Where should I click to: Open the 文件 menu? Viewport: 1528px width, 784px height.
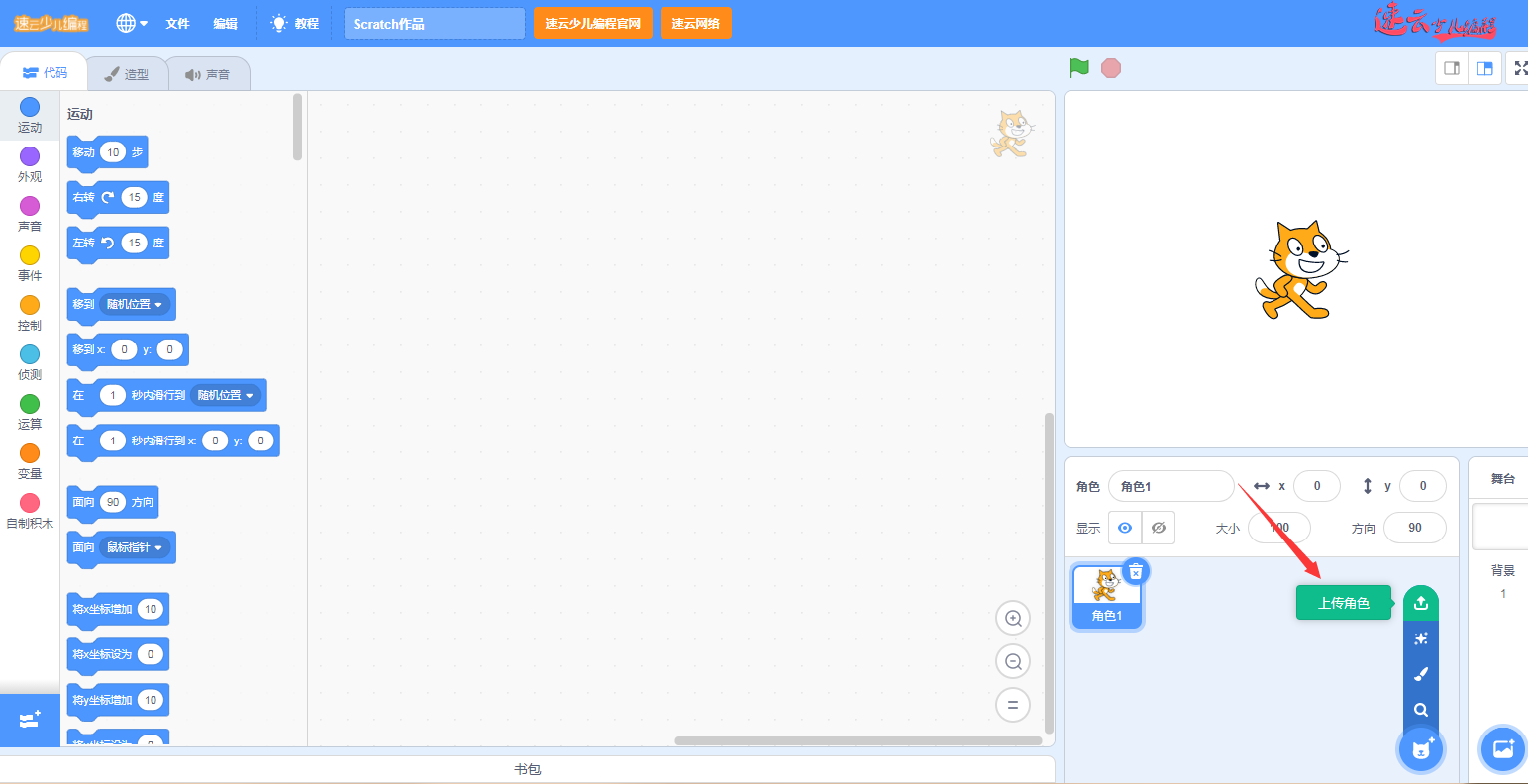pyautogui.click(x=177, y=23)
